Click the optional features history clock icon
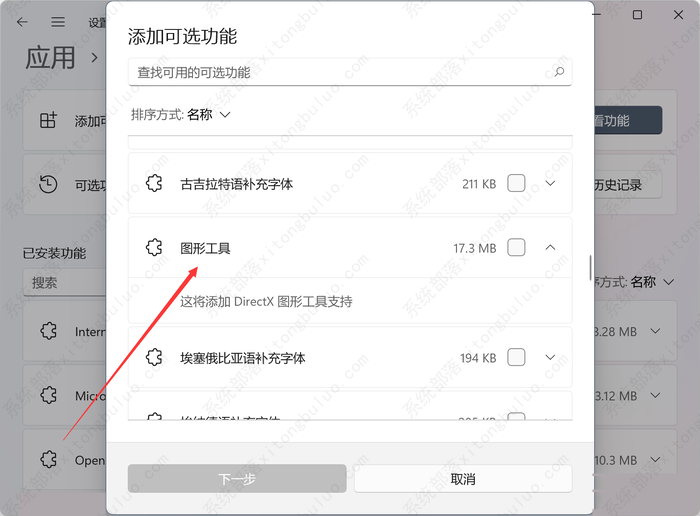 point(48,184)
